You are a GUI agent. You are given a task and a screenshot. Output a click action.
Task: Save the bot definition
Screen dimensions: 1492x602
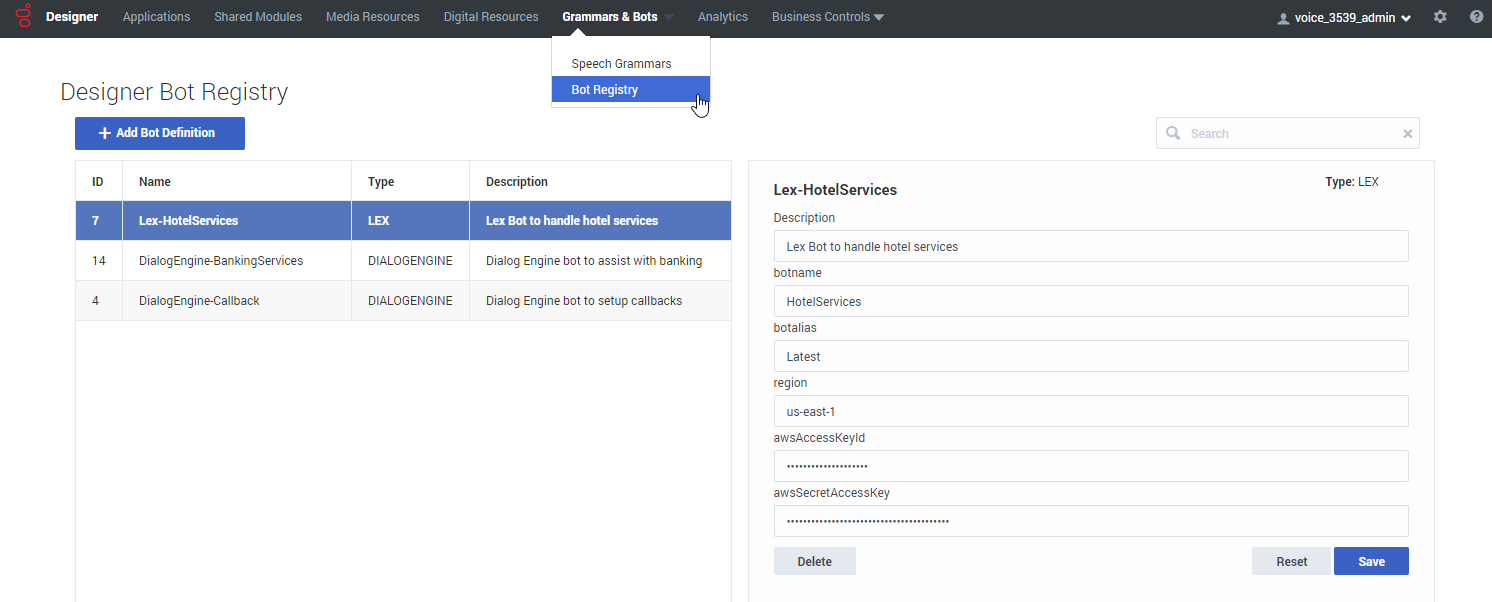[1371, 561]
